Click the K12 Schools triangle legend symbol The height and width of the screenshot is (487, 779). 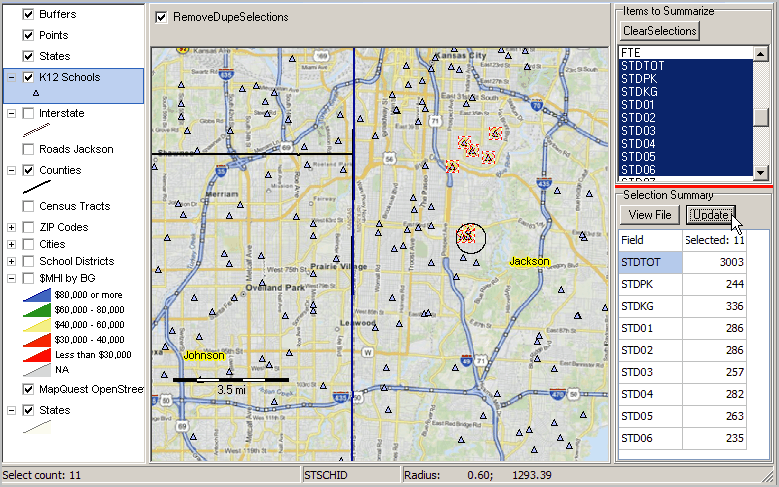click(x=36, y=93)
